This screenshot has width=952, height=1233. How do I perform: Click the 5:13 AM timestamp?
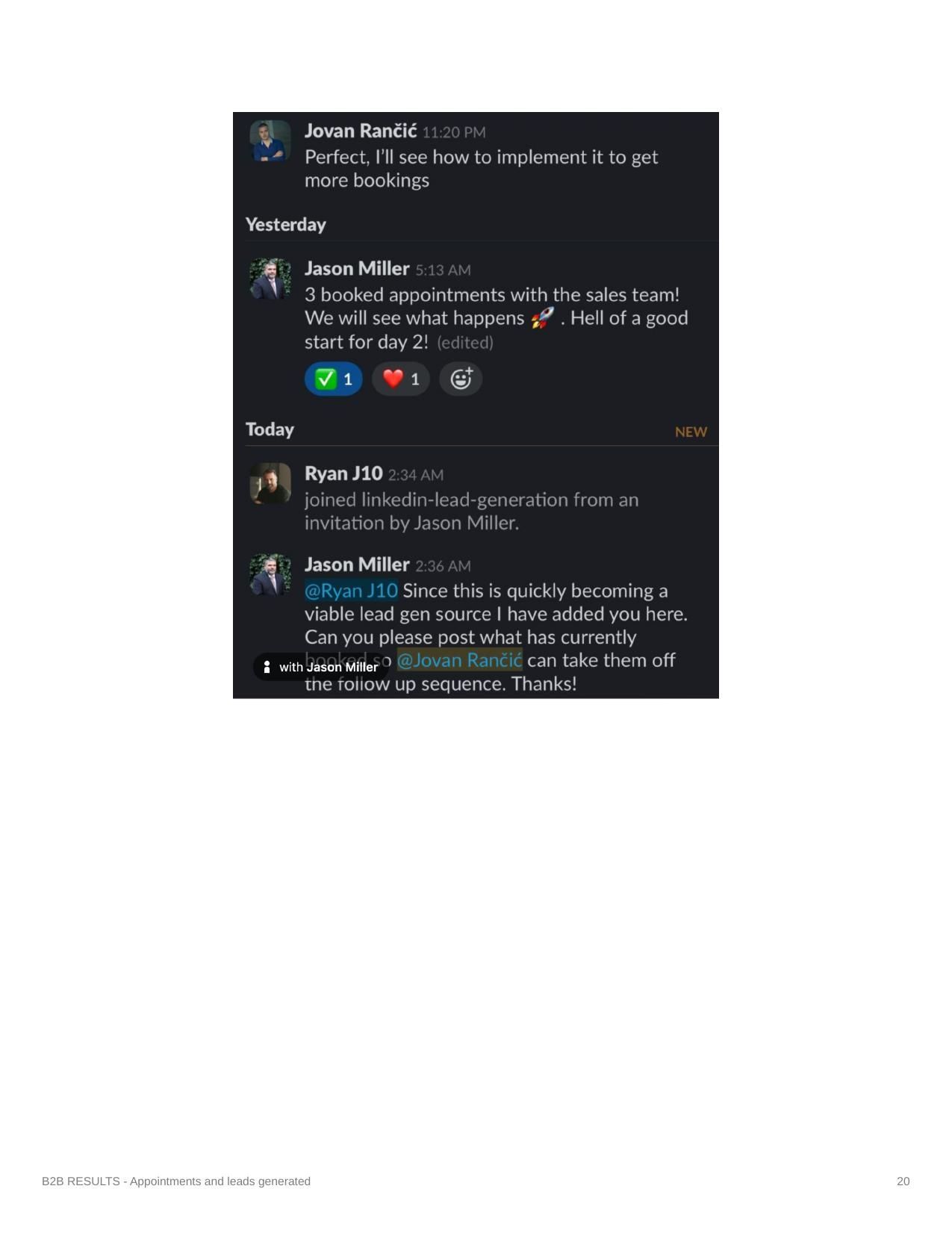443,270
